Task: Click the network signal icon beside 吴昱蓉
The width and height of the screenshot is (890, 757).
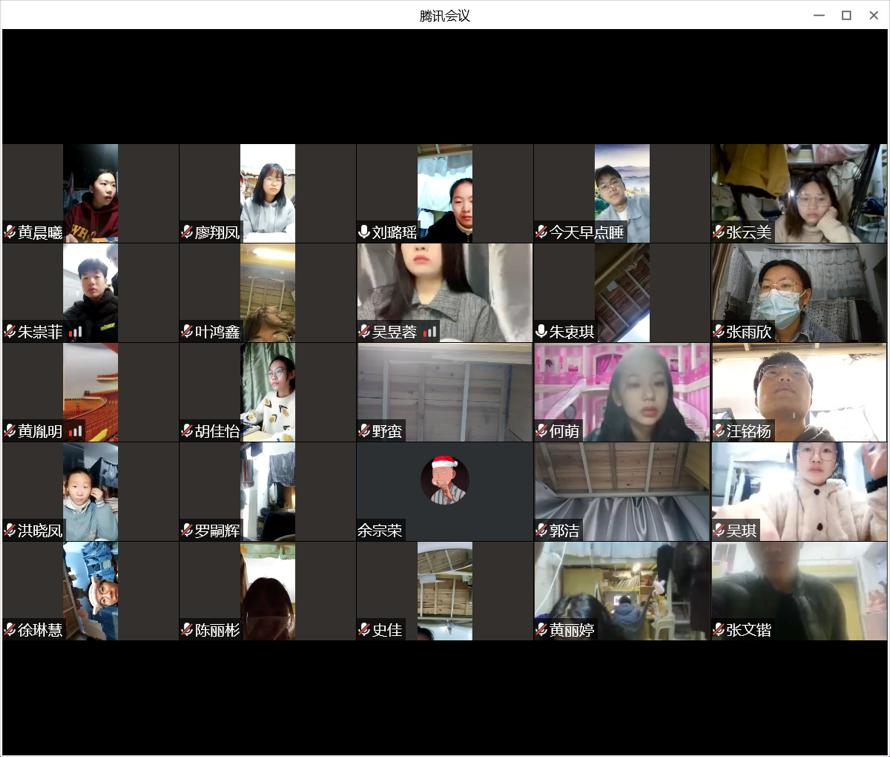Action: coord(430,332)
